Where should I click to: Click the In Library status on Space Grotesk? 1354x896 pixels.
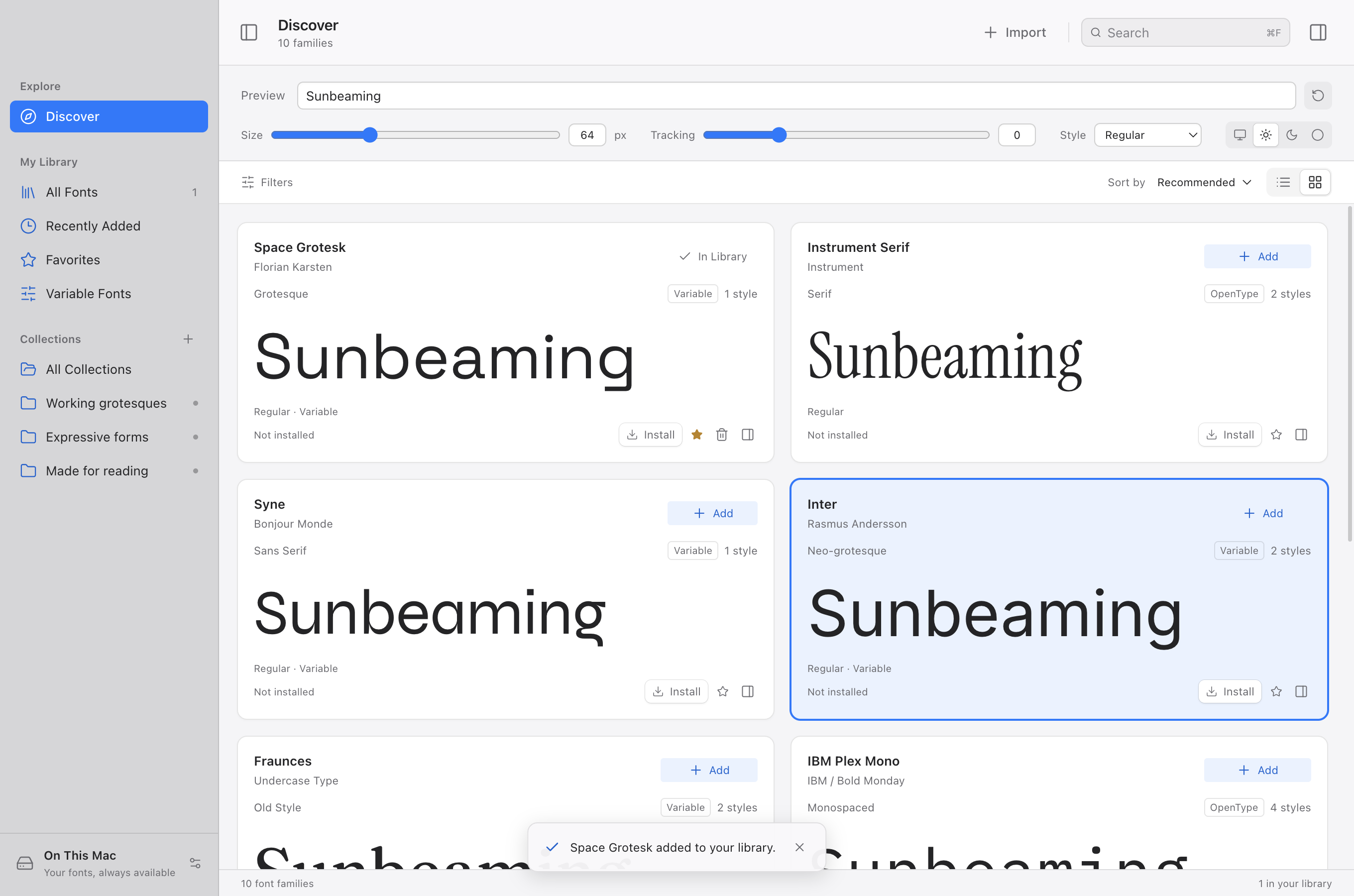coord(712,256)
